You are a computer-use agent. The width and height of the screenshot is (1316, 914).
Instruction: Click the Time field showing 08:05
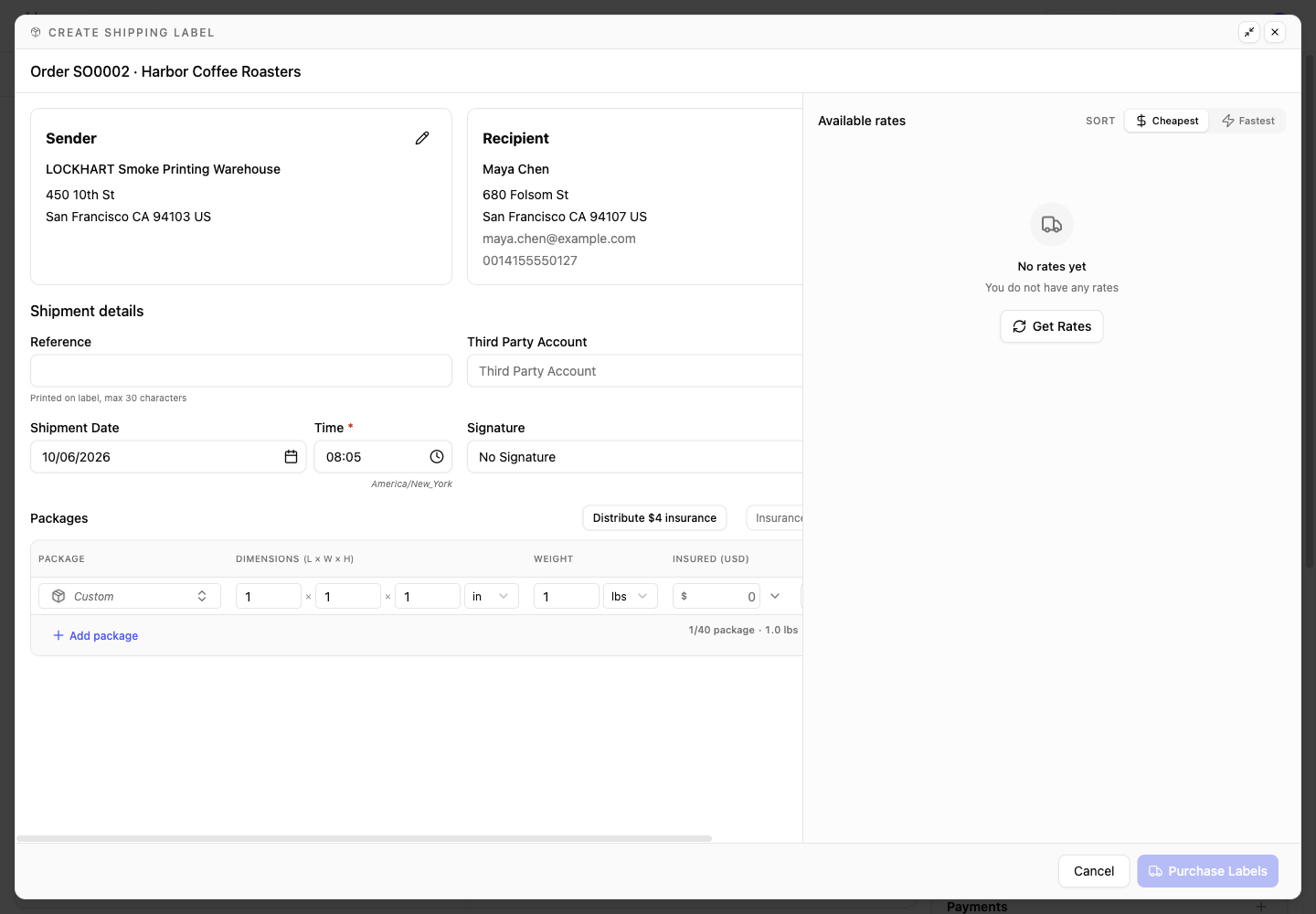(383, 457)
